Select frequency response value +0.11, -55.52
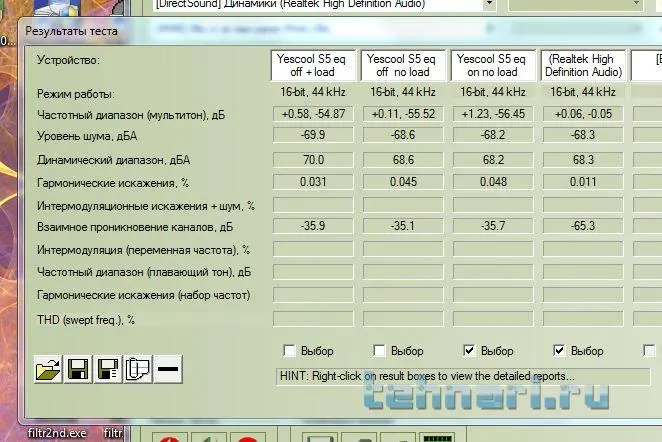 pos(403,114)
